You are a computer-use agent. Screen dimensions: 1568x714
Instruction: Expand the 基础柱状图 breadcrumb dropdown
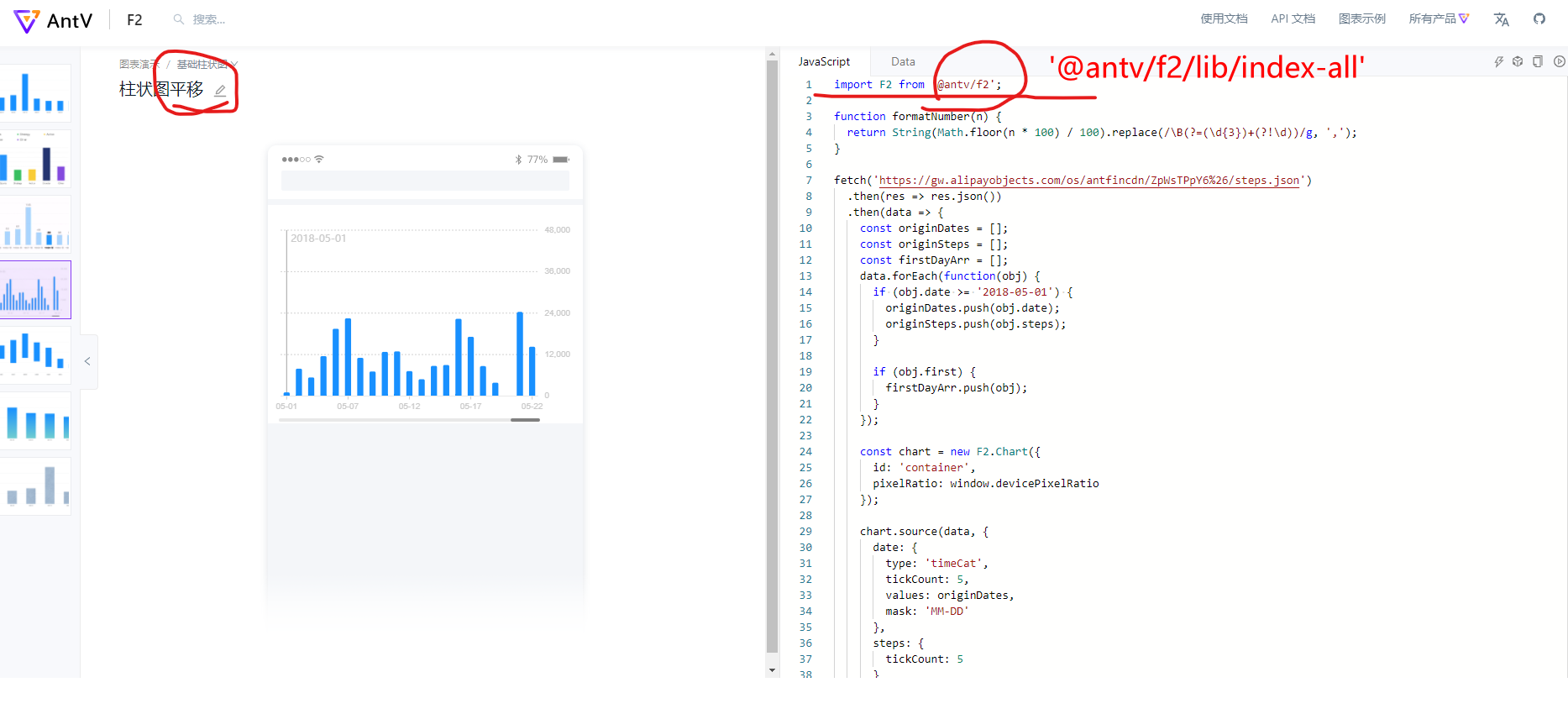[x=207, y=65]
